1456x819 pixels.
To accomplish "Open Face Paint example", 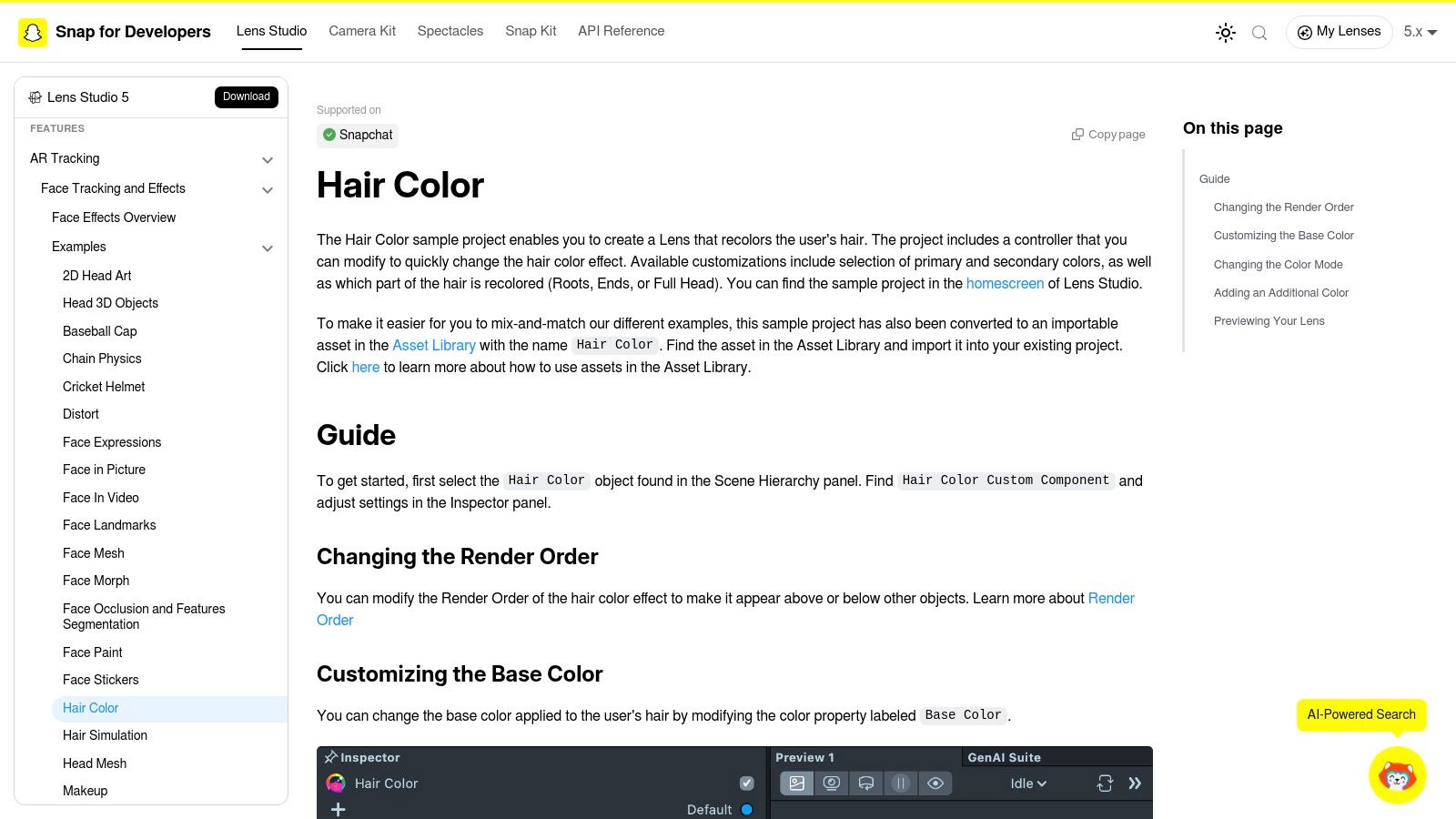I will coord(92,652).
